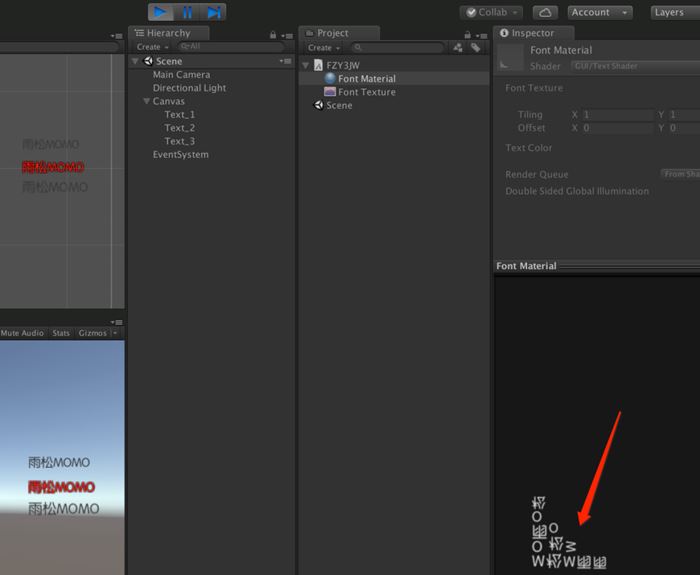Click the Tiling X value field
Viewport: 700px width, 575px height.
[x=617, y=115]
